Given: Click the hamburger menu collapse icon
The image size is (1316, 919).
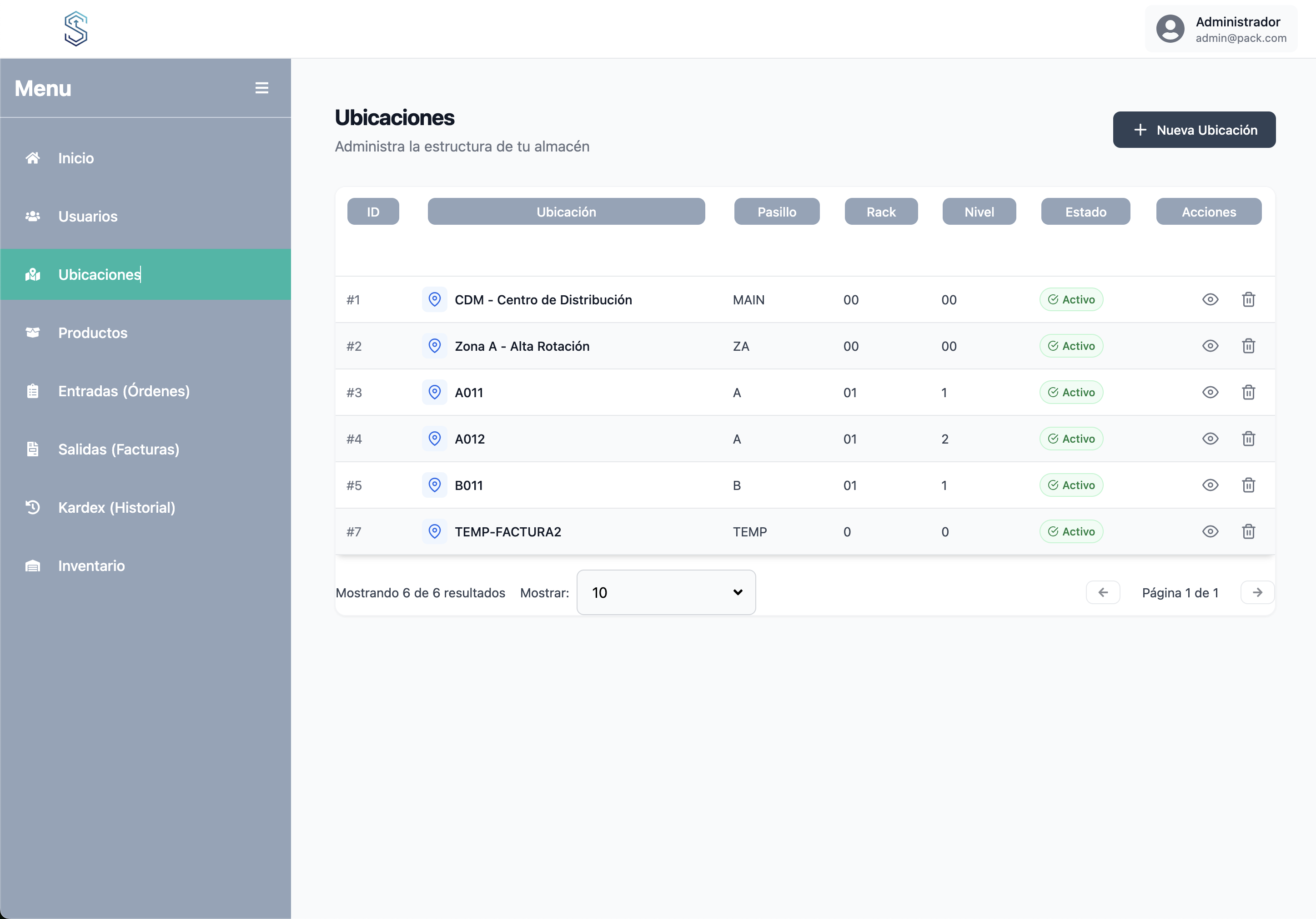Looking at the screenshot, I should (x=261, y=88).
